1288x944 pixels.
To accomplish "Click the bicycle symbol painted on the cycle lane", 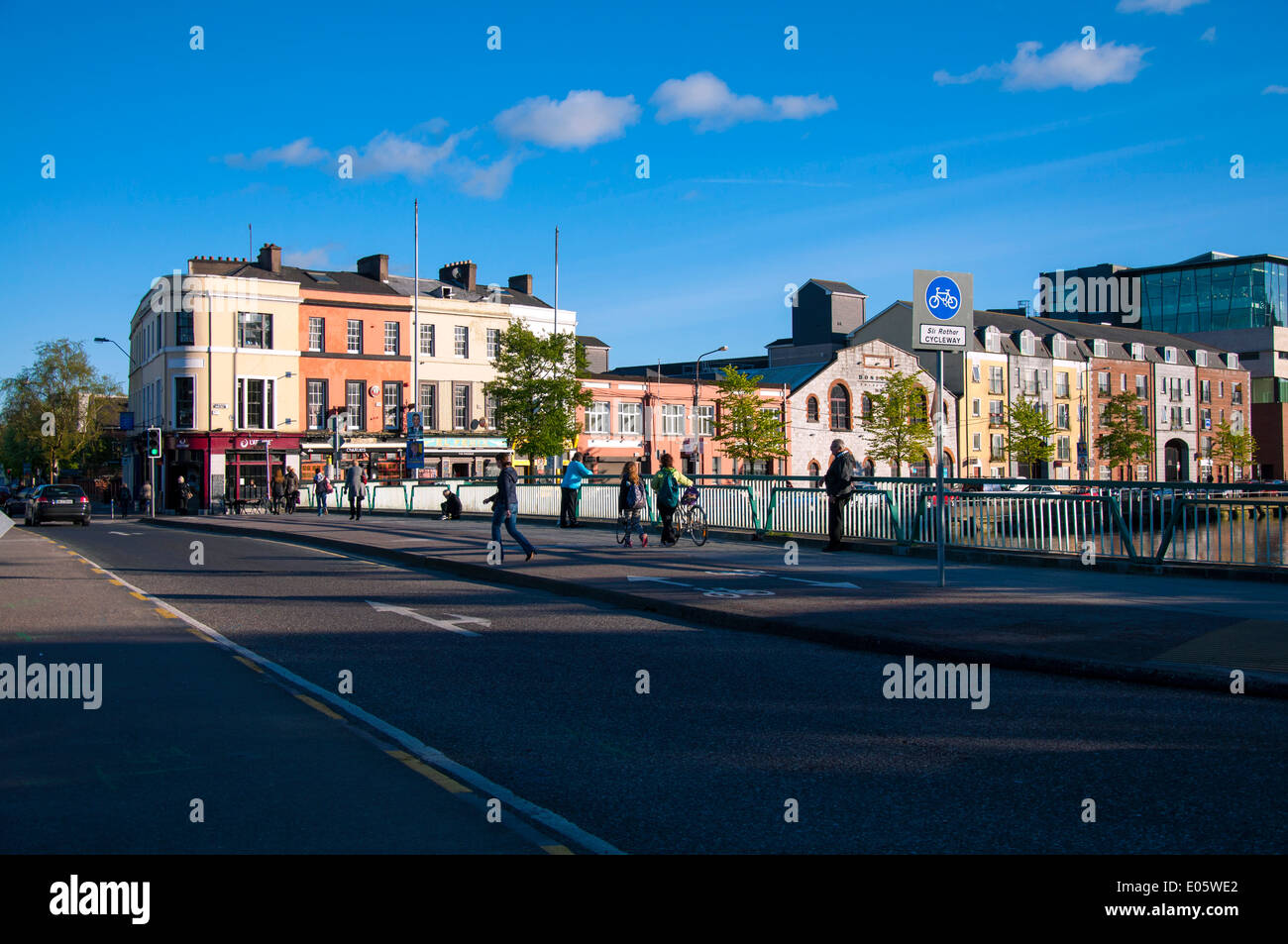I will point(738,592).
